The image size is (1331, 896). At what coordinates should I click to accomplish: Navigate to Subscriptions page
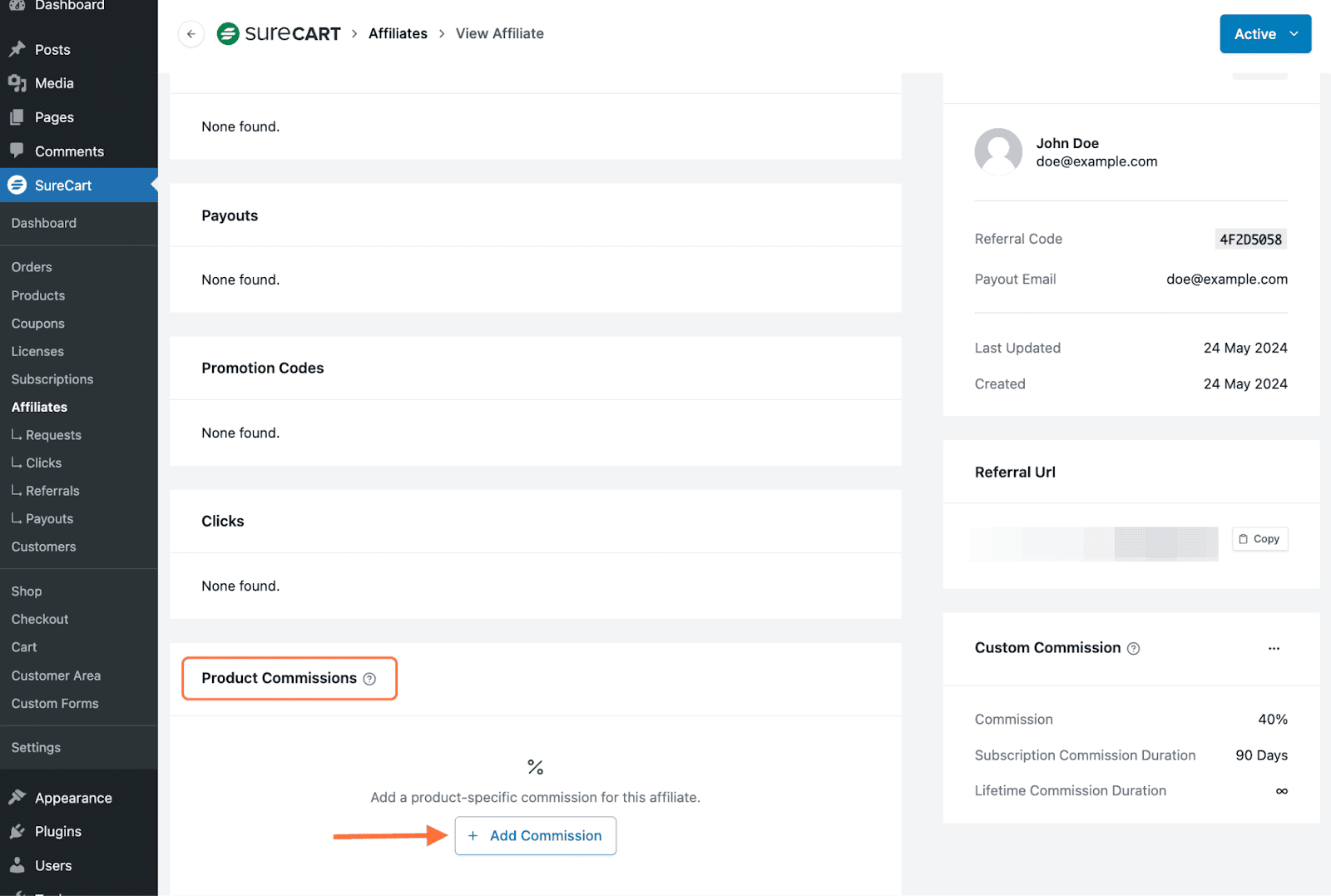point(52,379)
